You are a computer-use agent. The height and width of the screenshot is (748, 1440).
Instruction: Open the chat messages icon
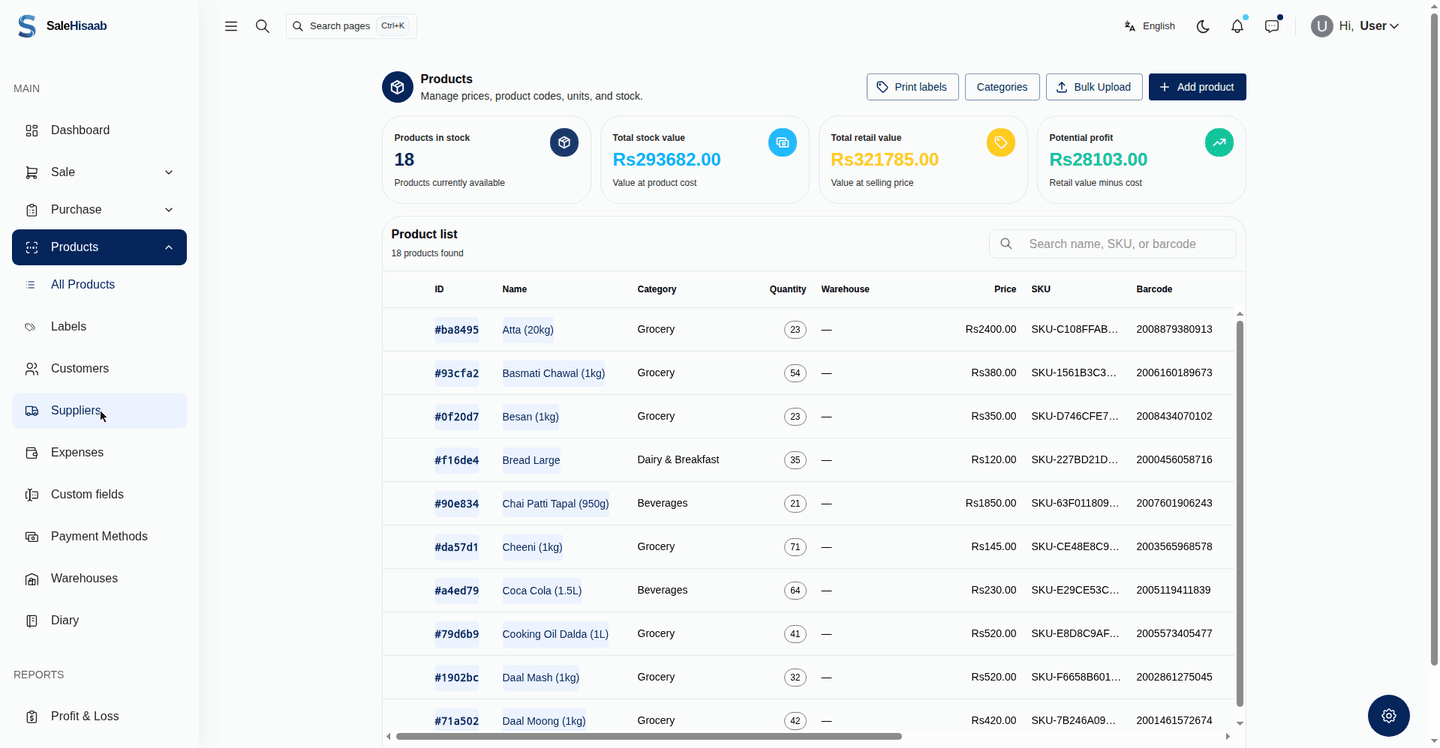pyautogui.click(x=1272, y=26)
